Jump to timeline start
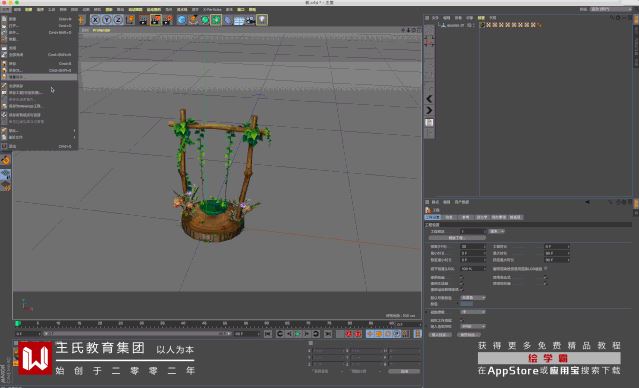 point(268,334)
